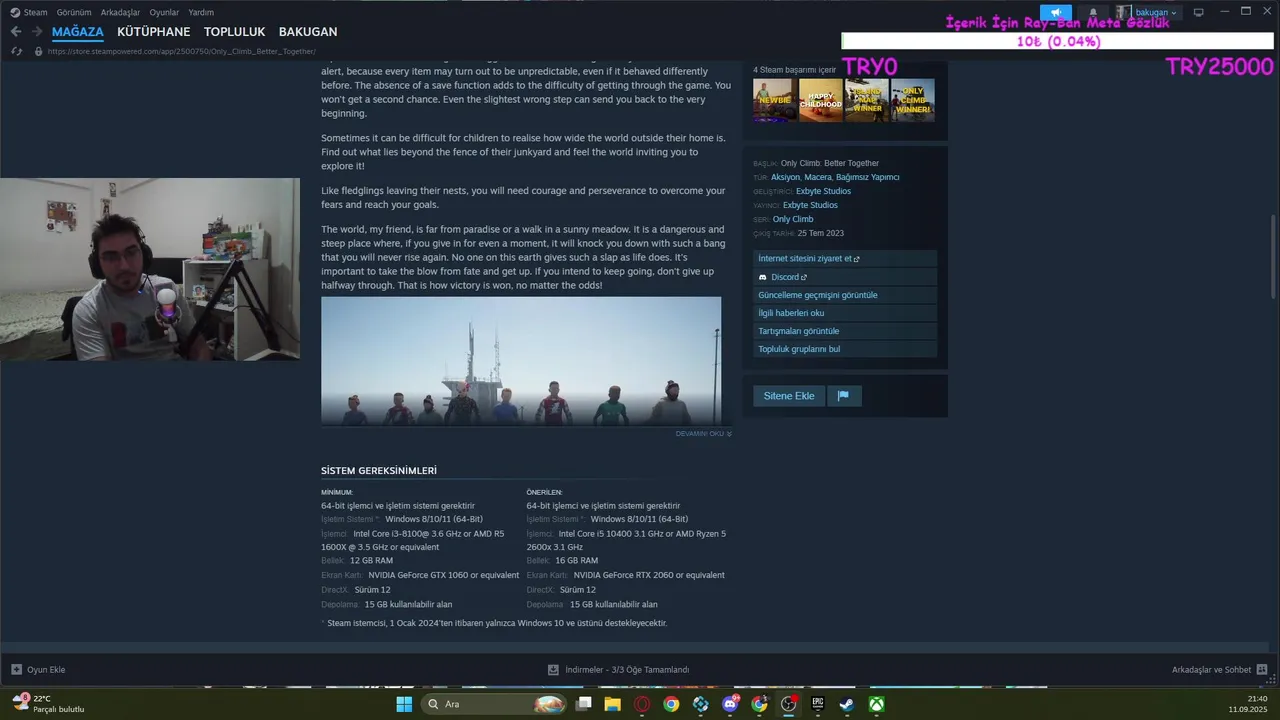Open the Arkadaşlar menu
Viewport: 1280px width, 720px height.
pyautogui.click(x=120, y=12)
